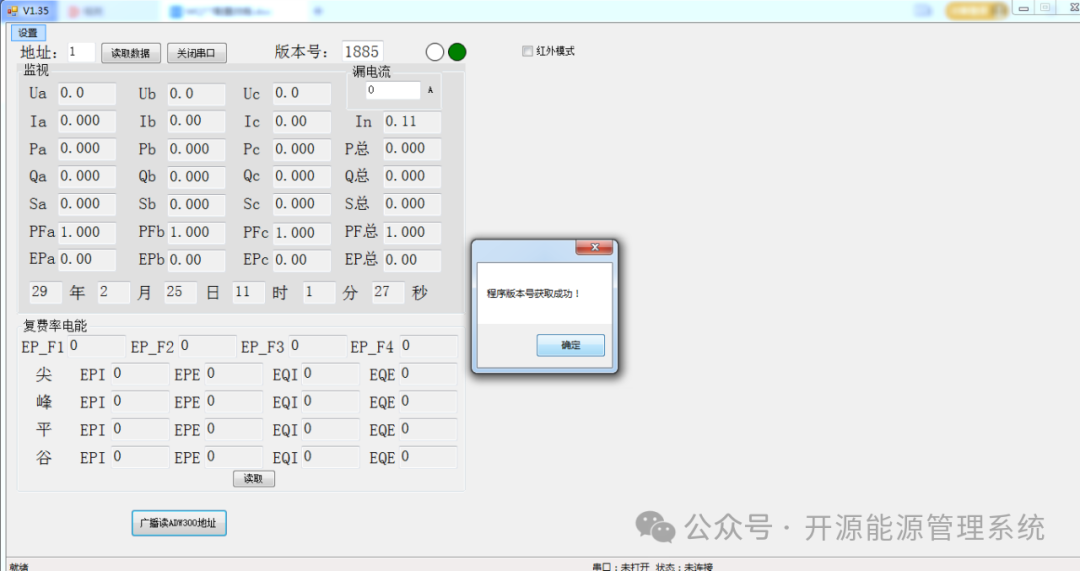Click the Sc apparent power field
The image size is (1080, 571).
[x=302, y=205]
